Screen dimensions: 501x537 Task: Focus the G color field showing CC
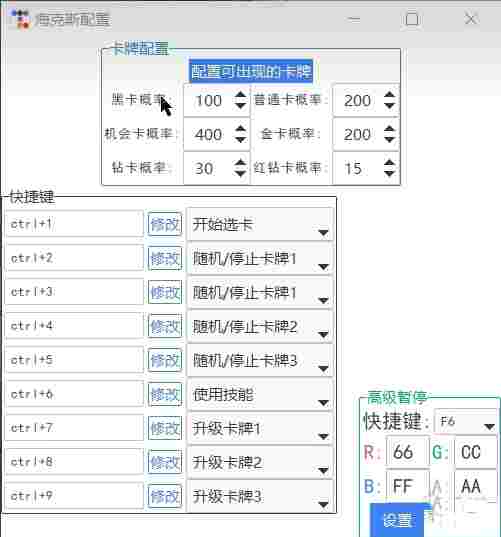[x=476, y=452]
